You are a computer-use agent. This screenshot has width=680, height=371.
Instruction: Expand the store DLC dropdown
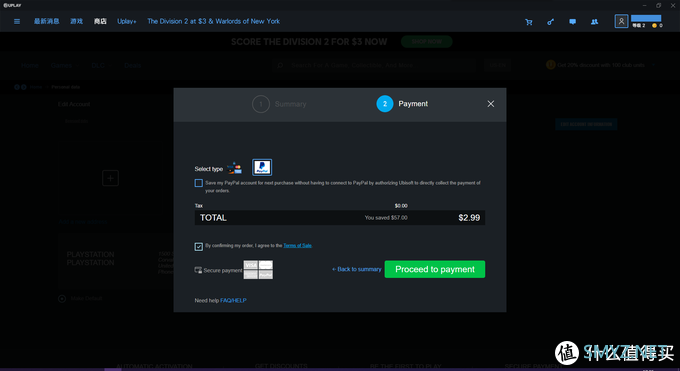click(x=100, y=66)
